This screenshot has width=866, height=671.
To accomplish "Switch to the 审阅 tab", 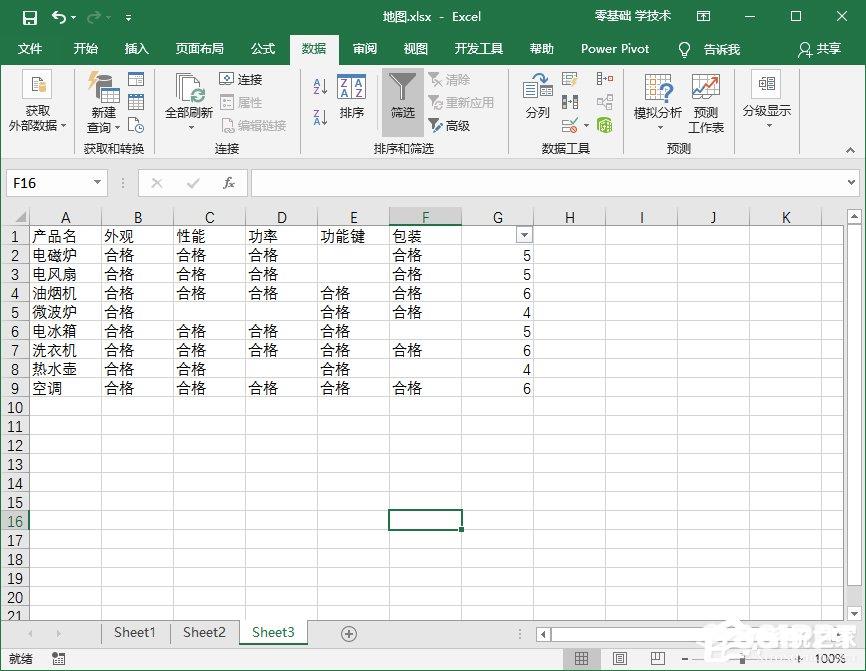I will click(x=365, y=49).
